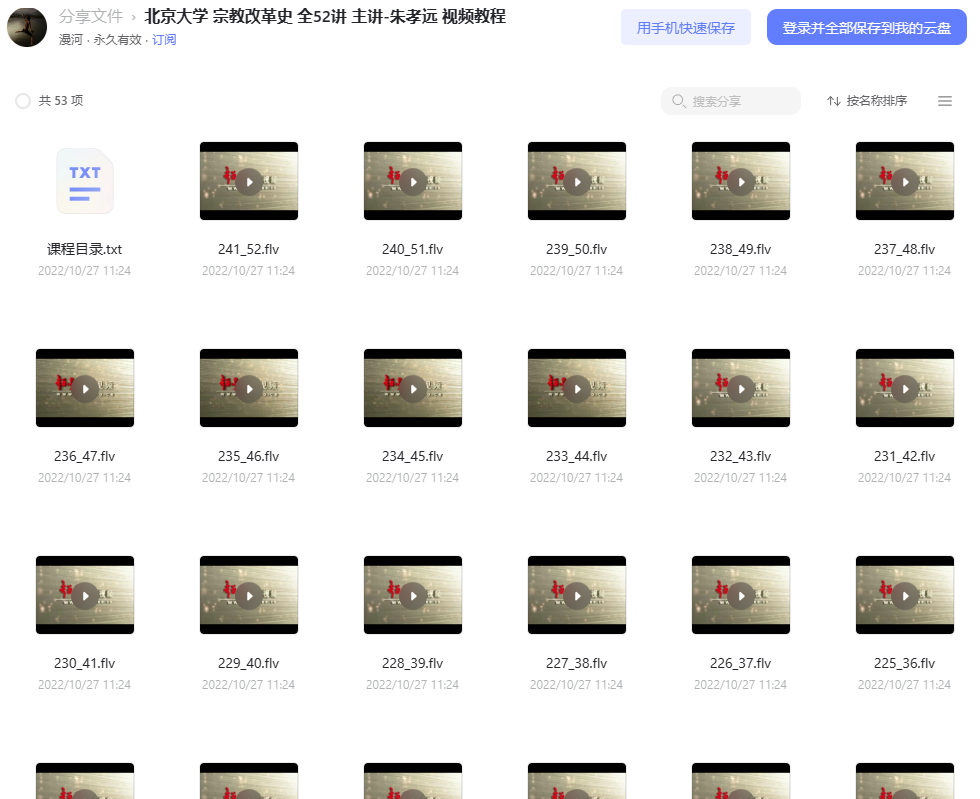Image resolution: width=980 pixels, height=799 pixels.
Task: Play the 236_47.flv video
Action: click(85, 388)
